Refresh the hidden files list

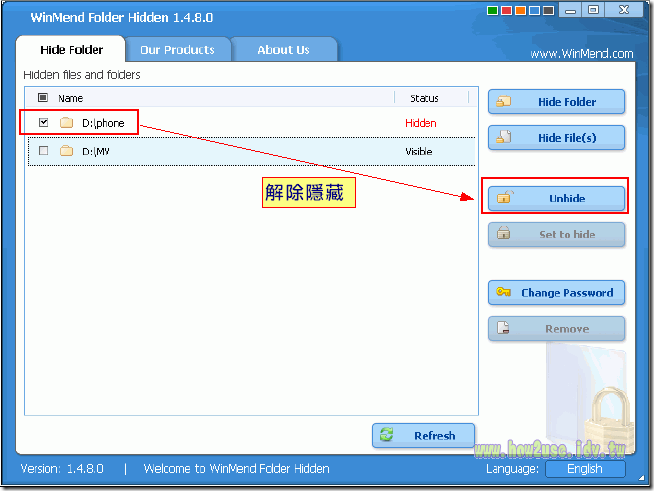point(423,436)
